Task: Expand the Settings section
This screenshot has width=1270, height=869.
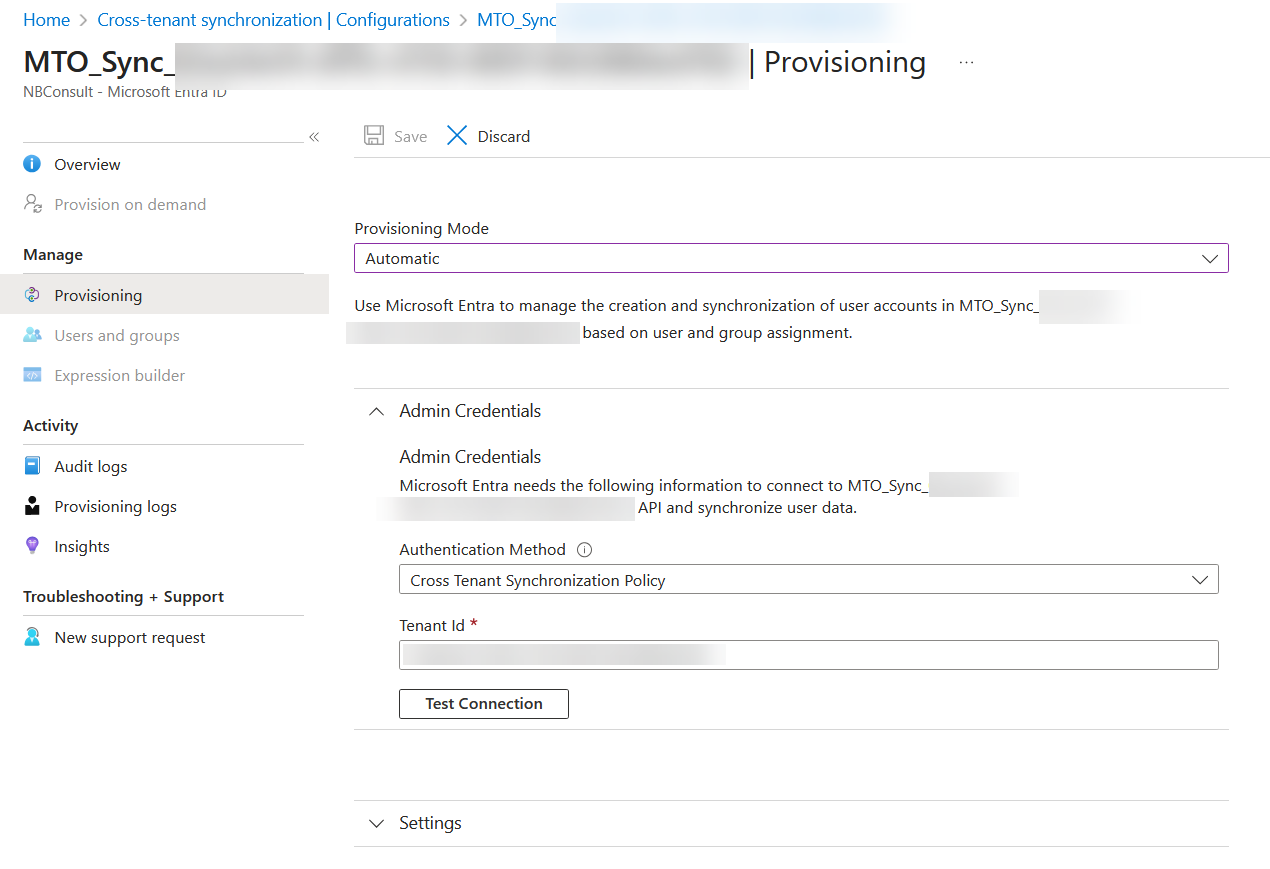Action: click(x=377, y=823)
